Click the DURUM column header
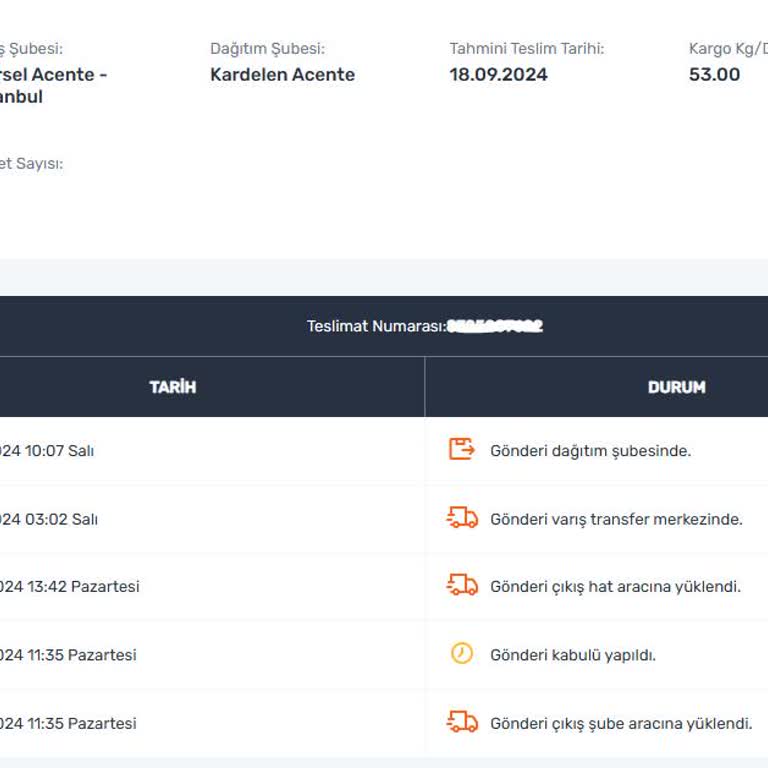768x768 pixels. pyautogui.click(x=676, y=387)
